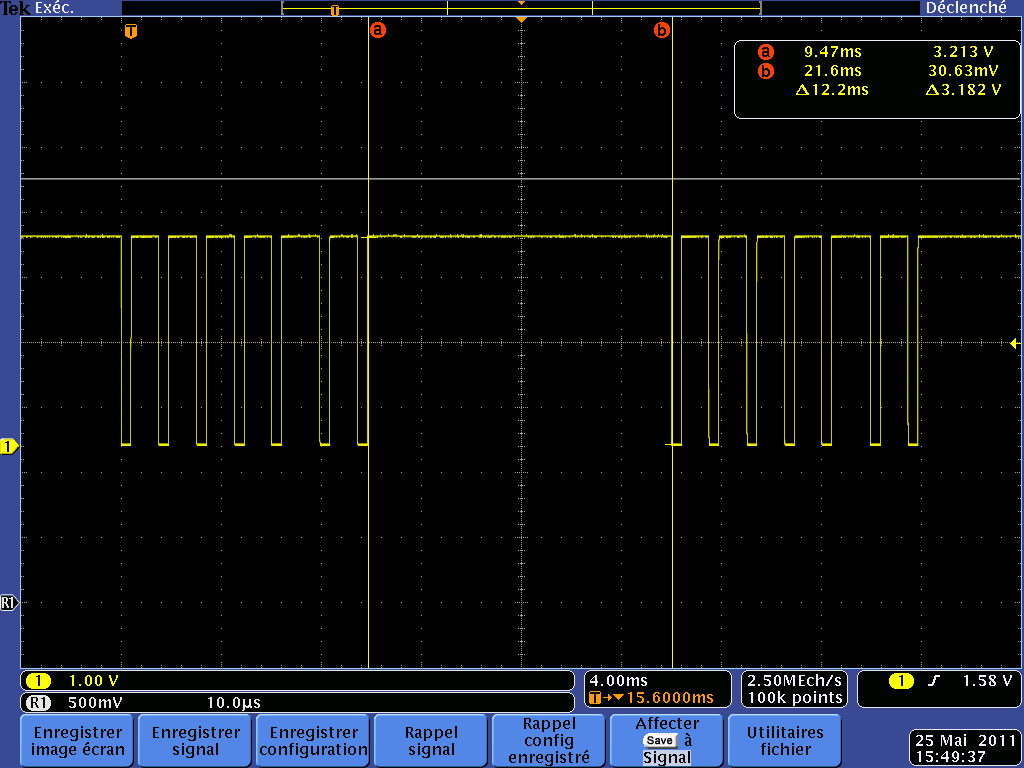Click the '15.6000ms' trigger delay readout
This screenshot has height=768, width=1024.
pyautogui.click(x=670, y=698)
